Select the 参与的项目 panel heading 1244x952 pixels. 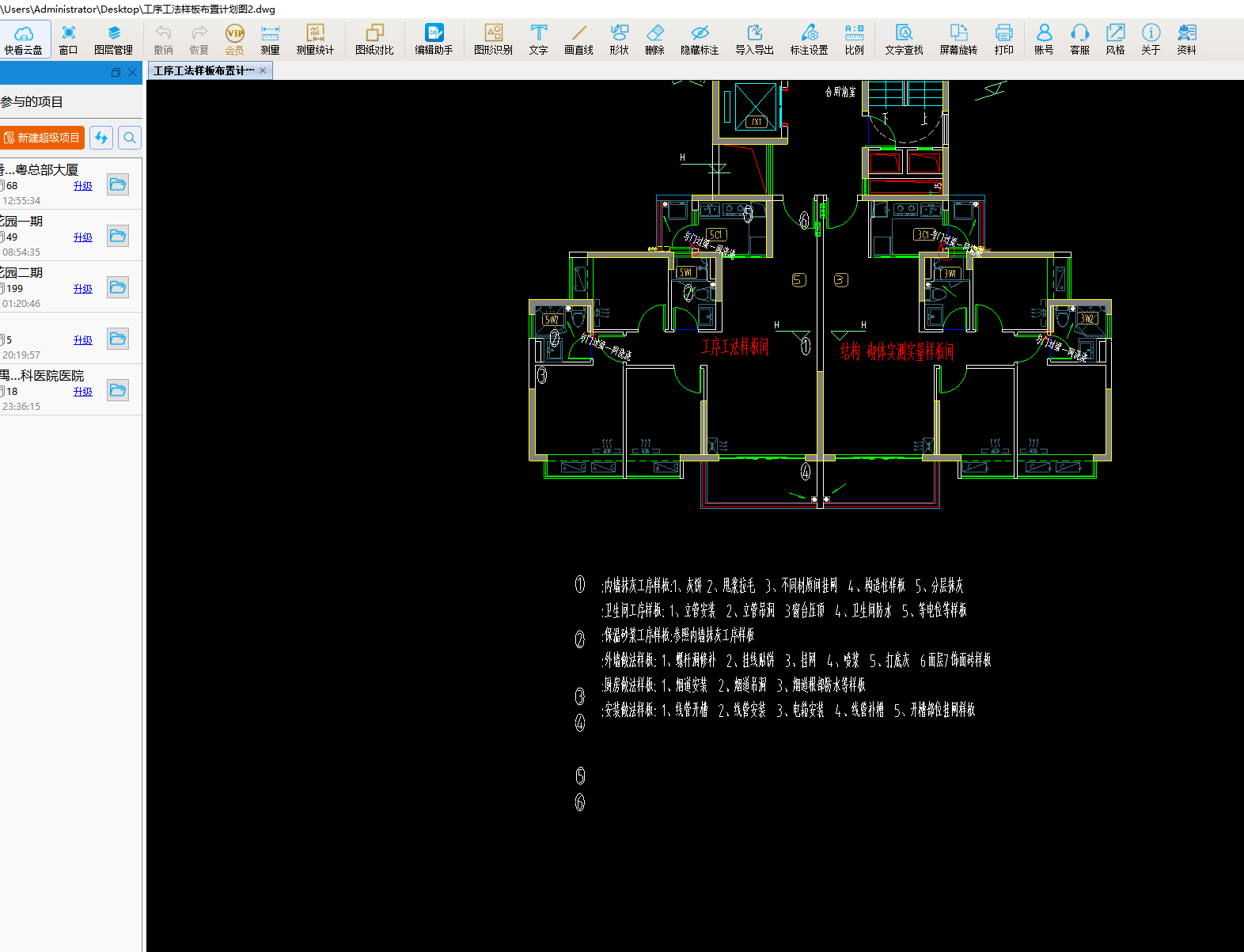32,102
